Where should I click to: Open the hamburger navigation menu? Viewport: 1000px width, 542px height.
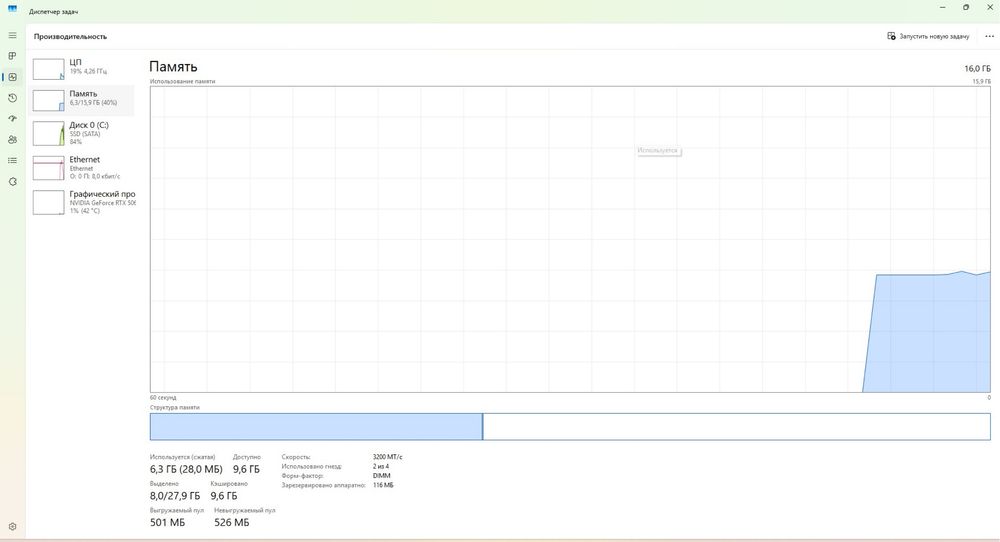12,35
